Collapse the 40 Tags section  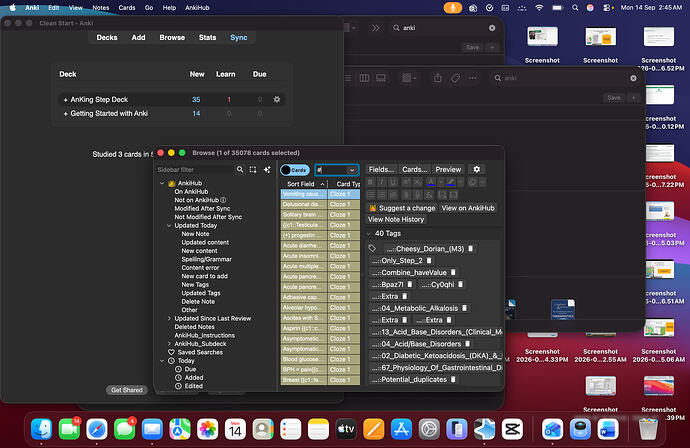tap(369, 234)
